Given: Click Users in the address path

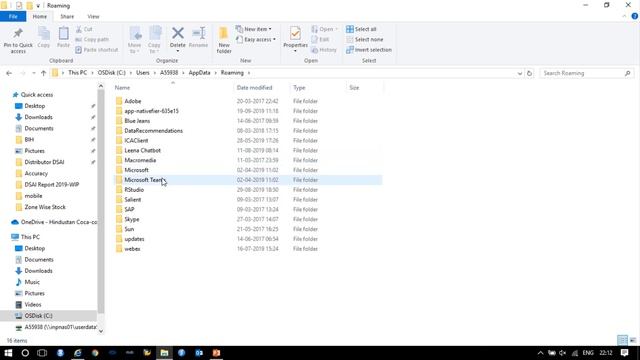Looking at the screenshot, I should (x=142, y=73).
